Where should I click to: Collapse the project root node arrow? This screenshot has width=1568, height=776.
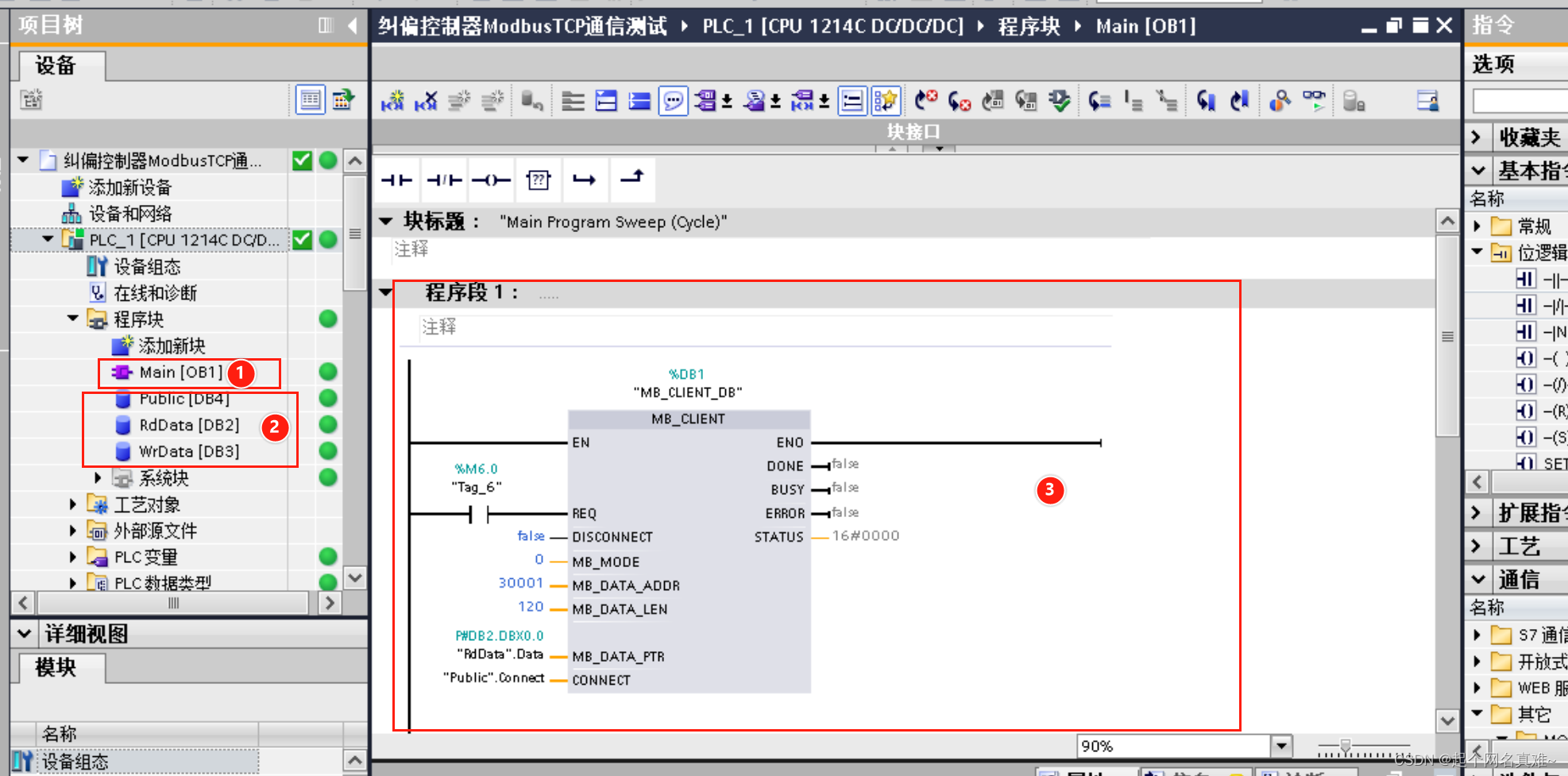click(23, 160)
